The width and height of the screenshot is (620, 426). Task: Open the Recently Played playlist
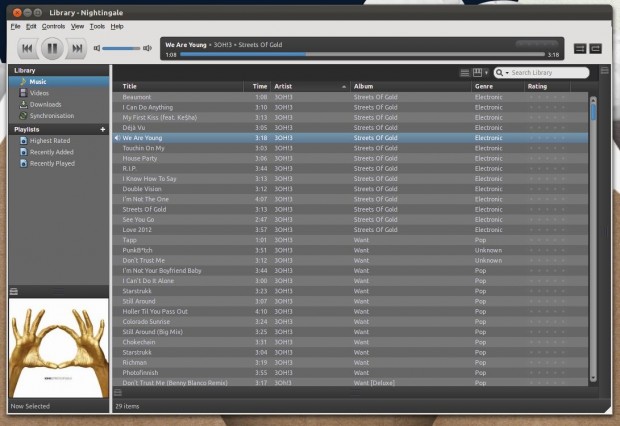coord(59,163)
